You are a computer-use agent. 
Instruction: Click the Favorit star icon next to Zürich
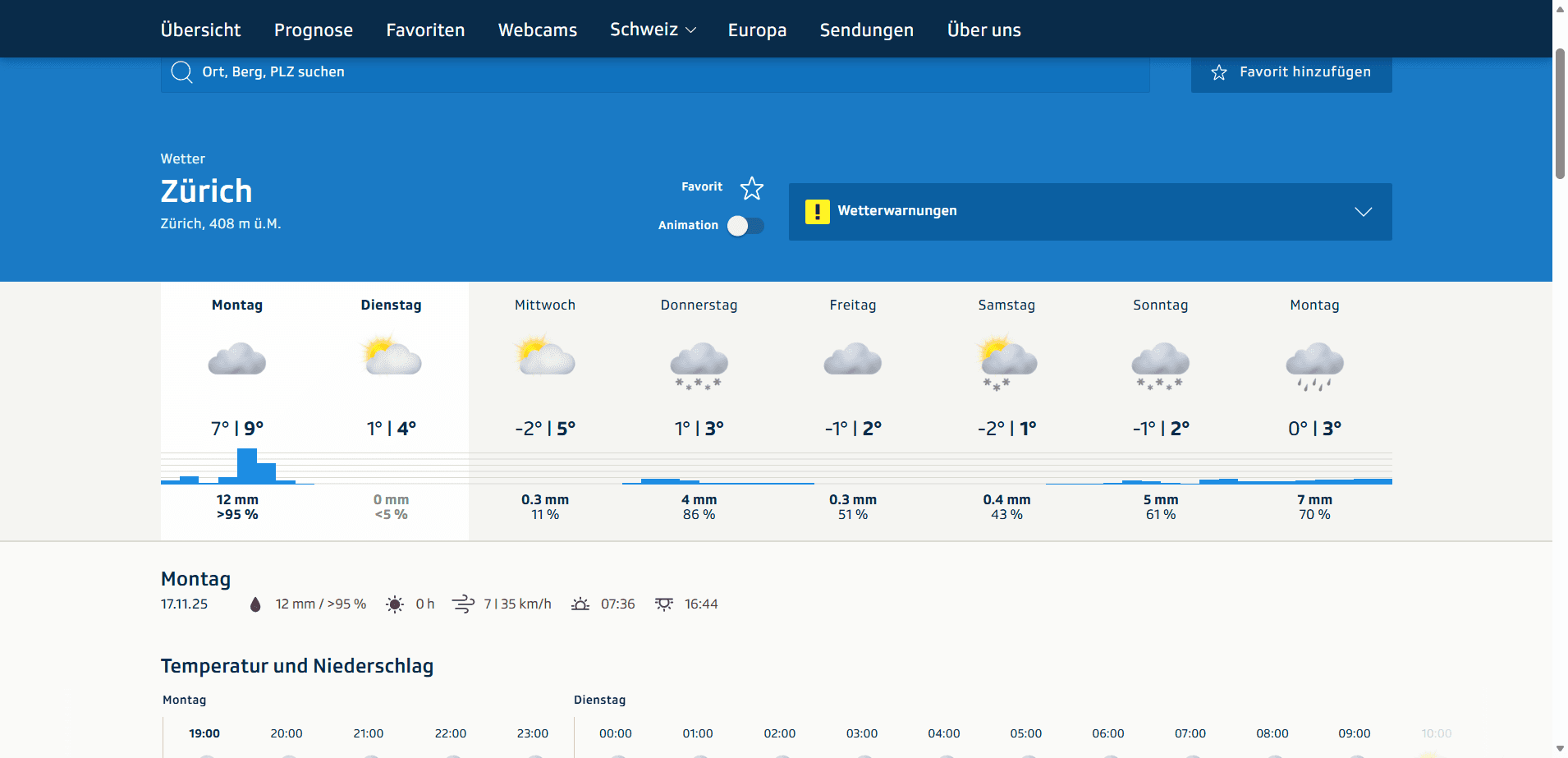click(751, 188)
